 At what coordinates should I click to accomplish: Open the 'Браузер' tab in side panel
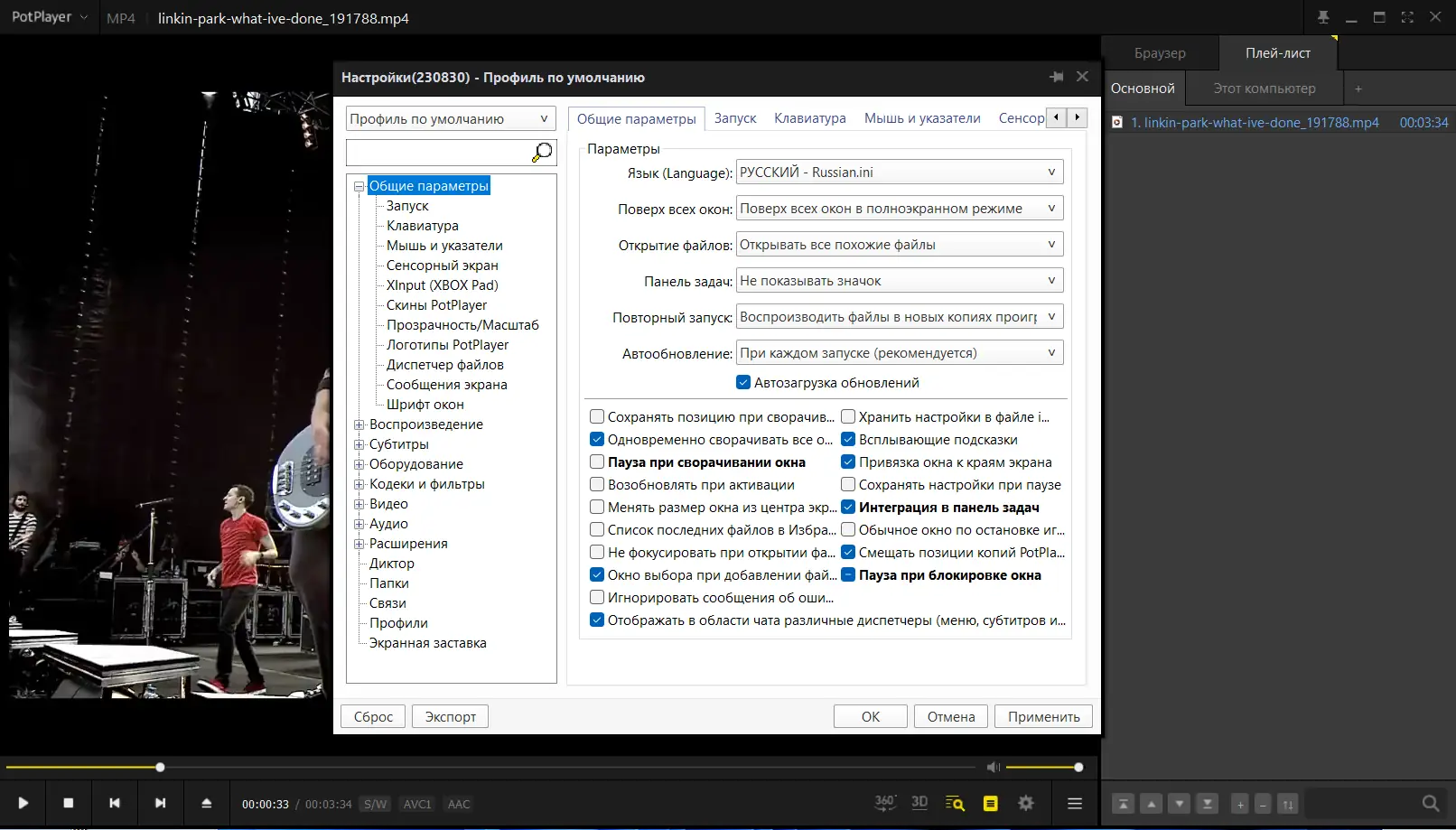[1160, 53]
